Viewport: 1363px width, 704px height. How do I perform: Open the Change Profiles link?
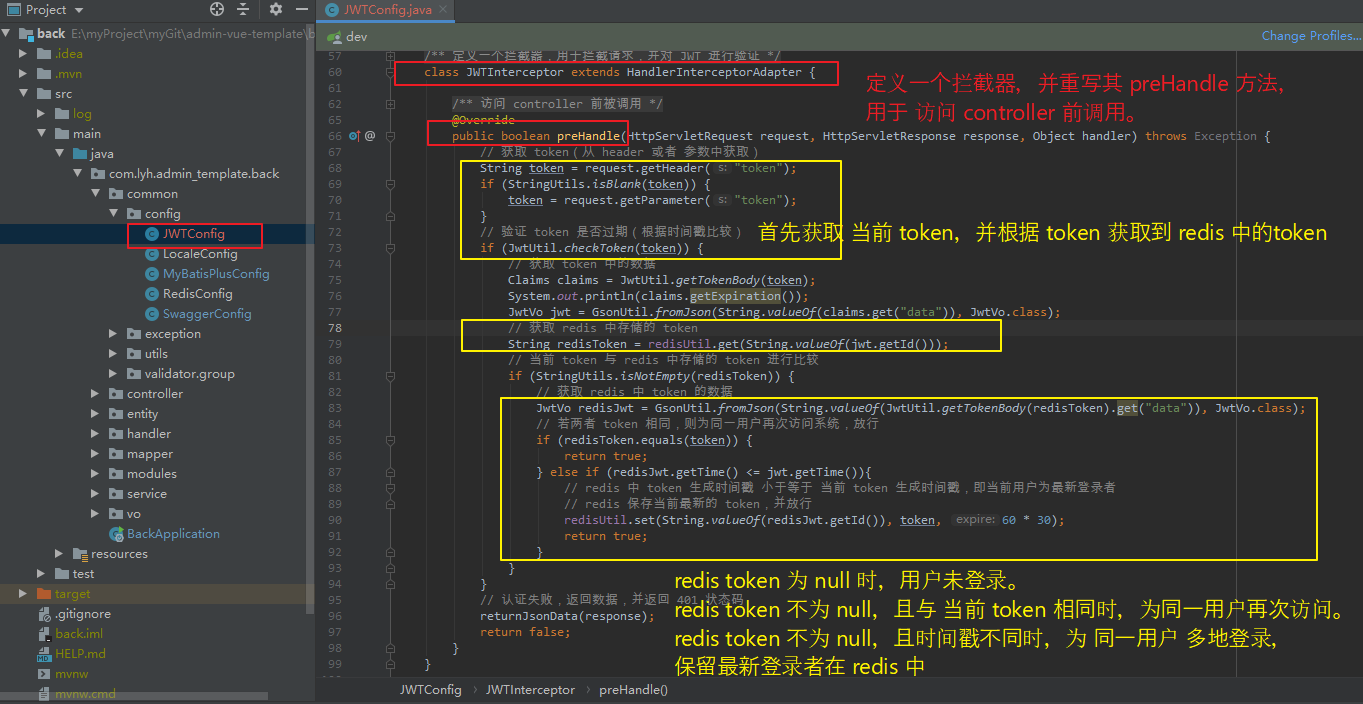click(1311, 36)
